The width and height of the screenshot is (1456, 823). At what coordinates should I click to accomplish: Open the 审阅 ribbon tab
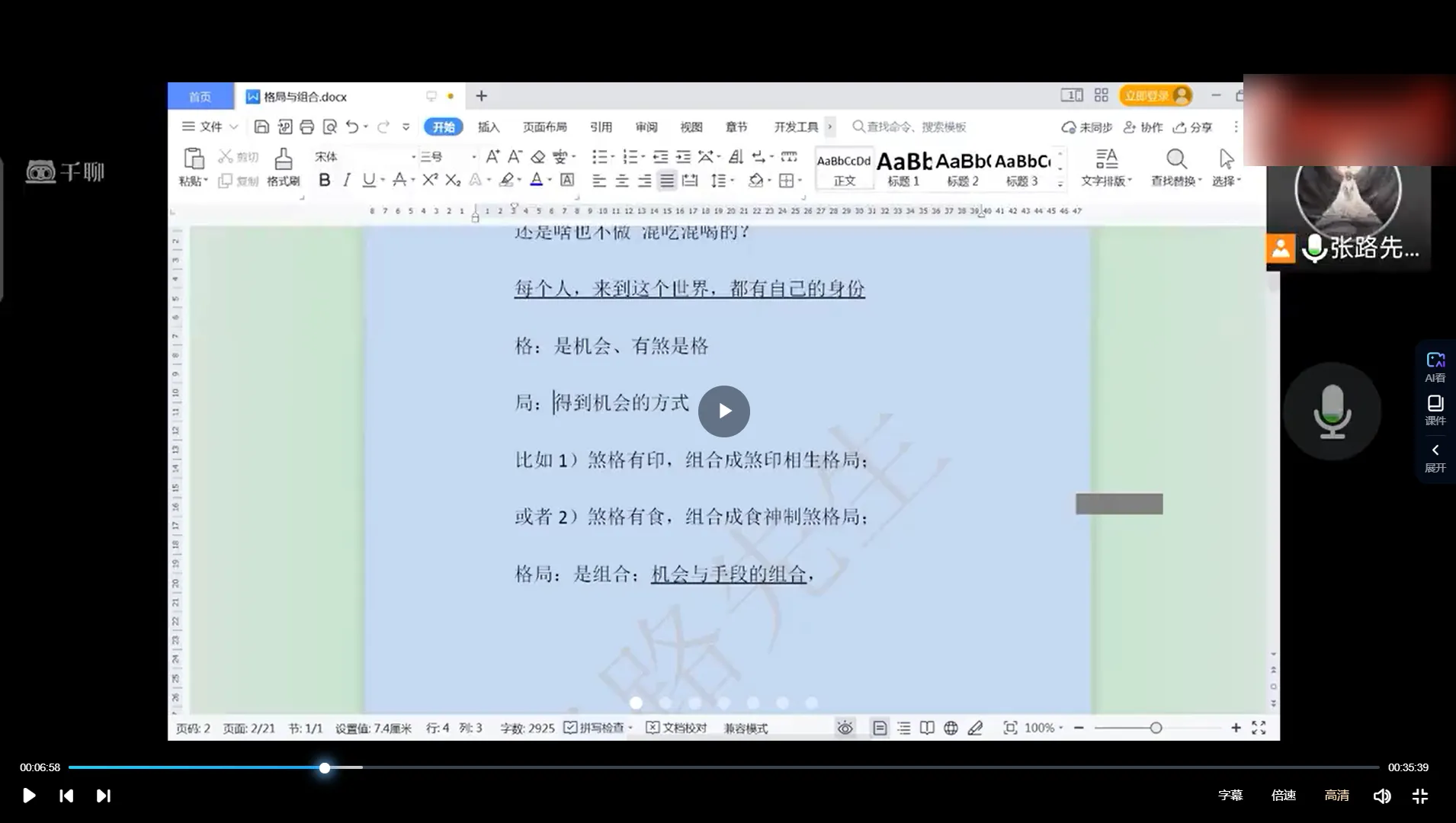pos(646,127)
